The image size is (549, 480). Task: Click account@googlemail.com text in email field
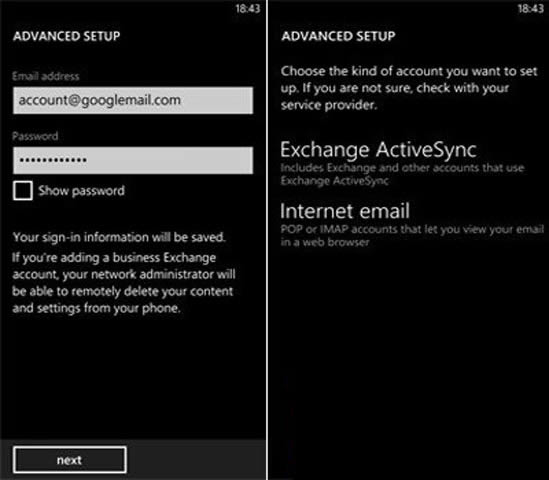(100, 100)
